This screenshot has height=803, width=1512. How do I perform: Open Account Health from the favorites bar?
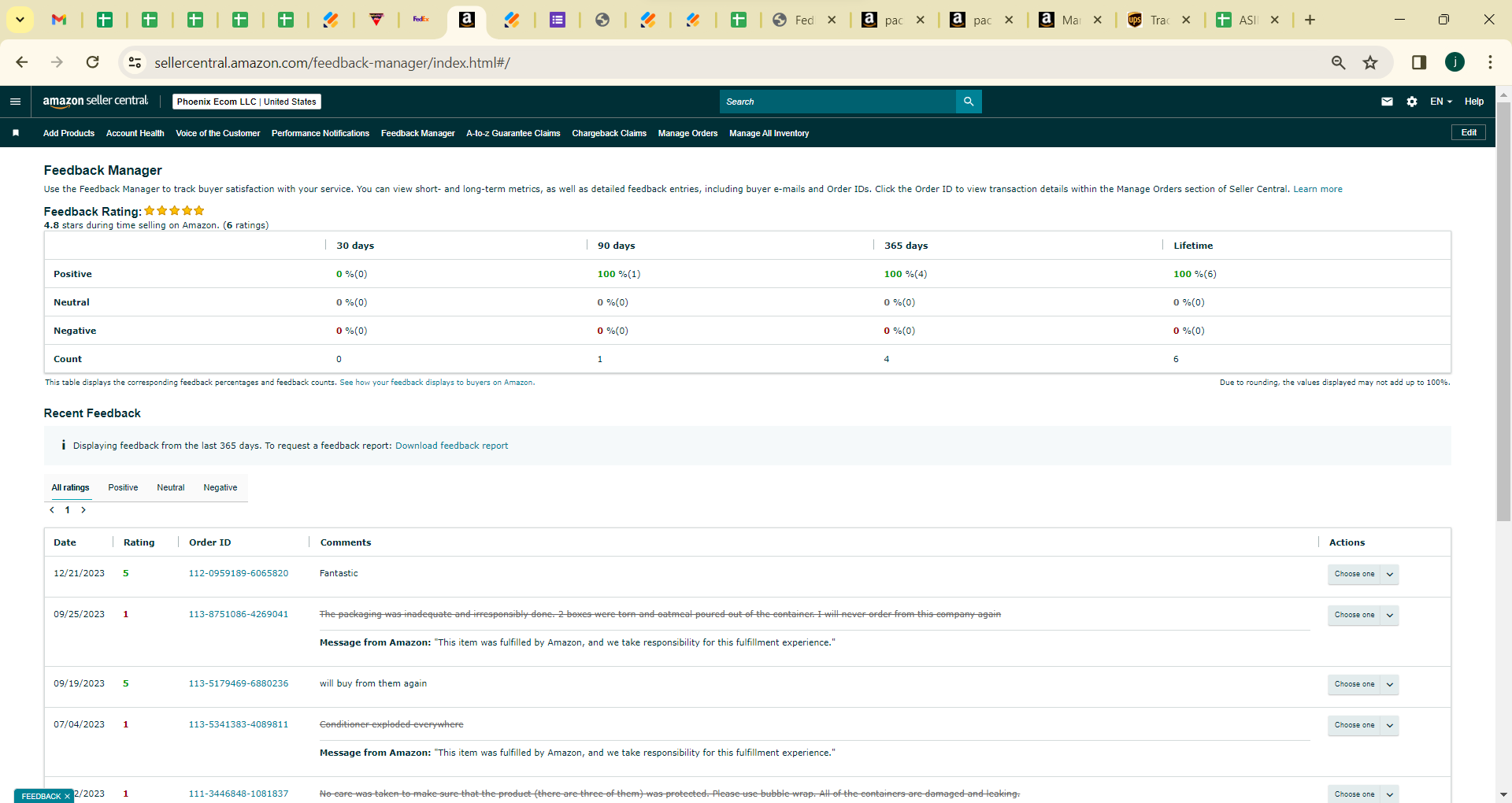coord(135,133)
